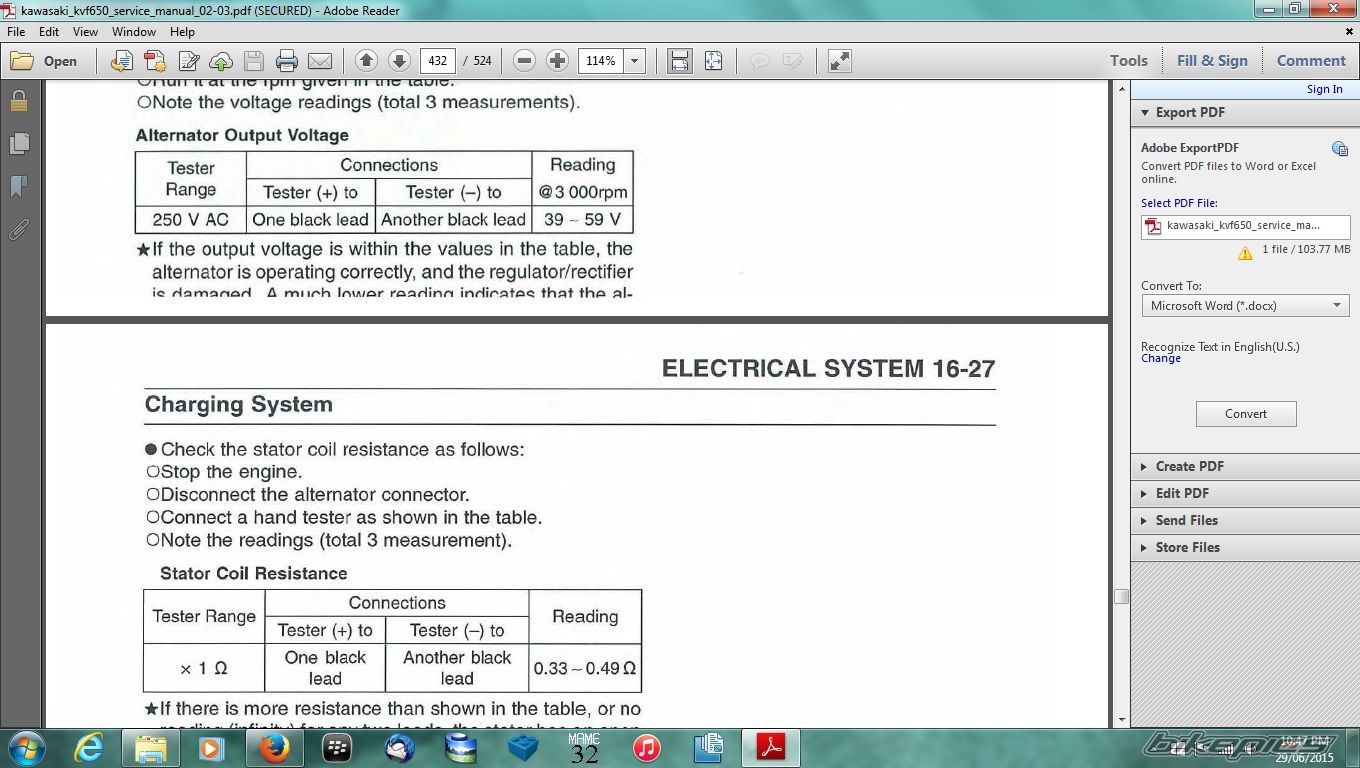Open the File menu
Image resolution: width=1360 pixels, height=768 pixels.
click(x=16, y=32)
